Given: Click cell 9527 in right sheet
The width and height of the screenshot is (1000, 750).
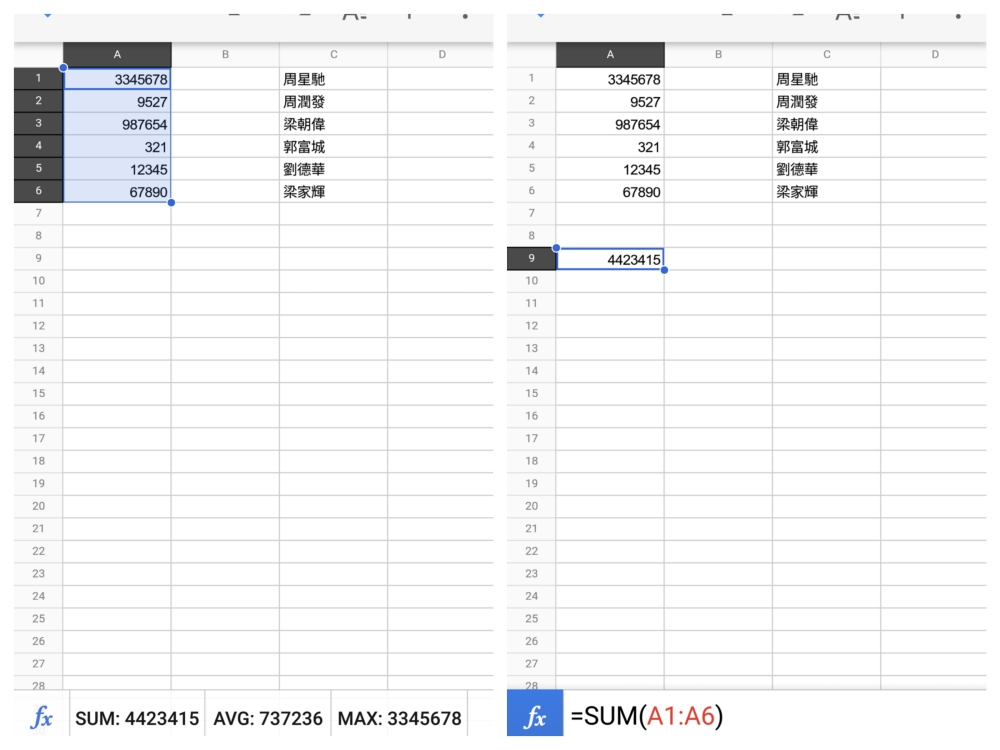Looking at the screenshot, I should (610, 101).
